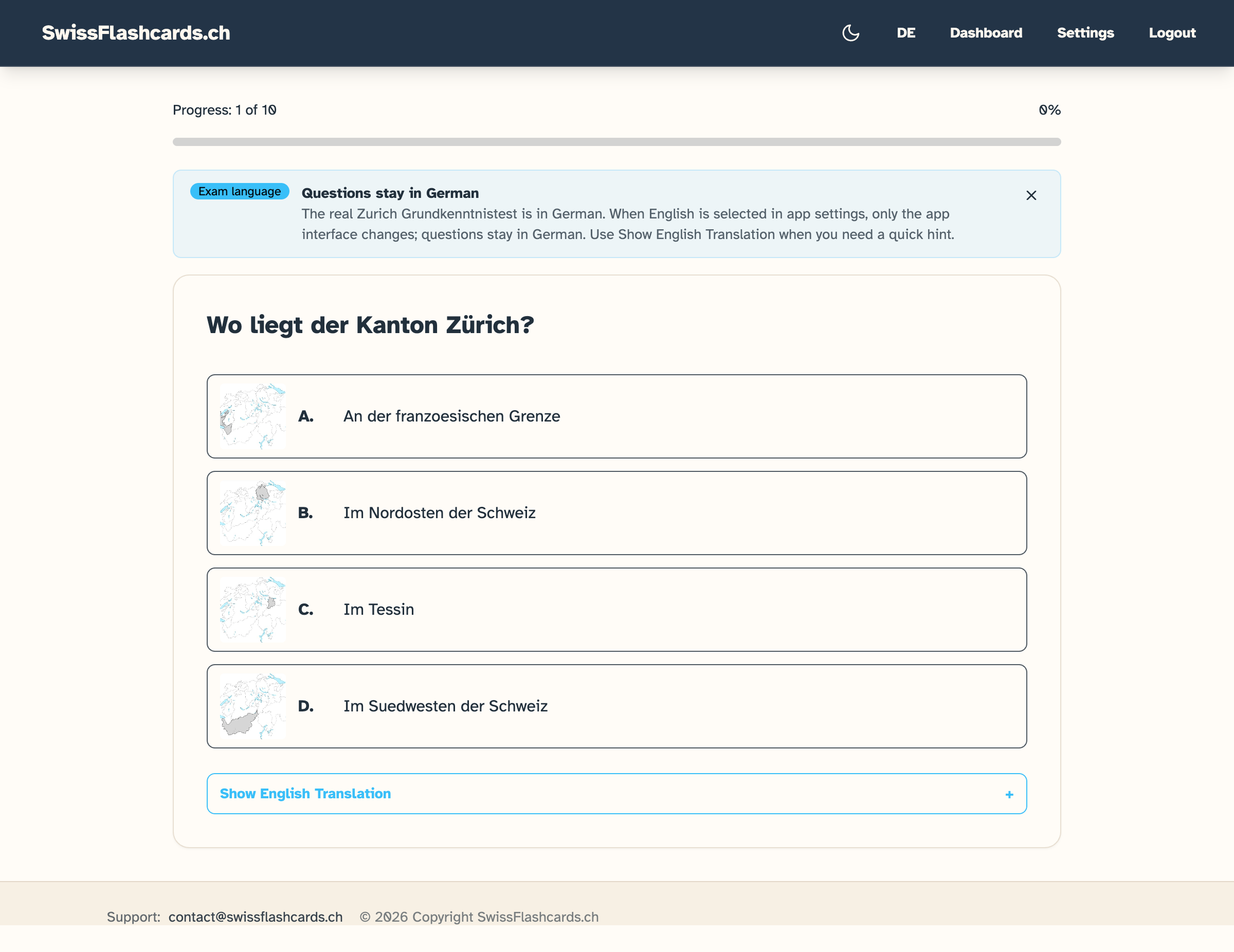This screenshot has height=952, width=1234.
Task: Open the map thumbnail for answer A
Action: click(252, 416)
